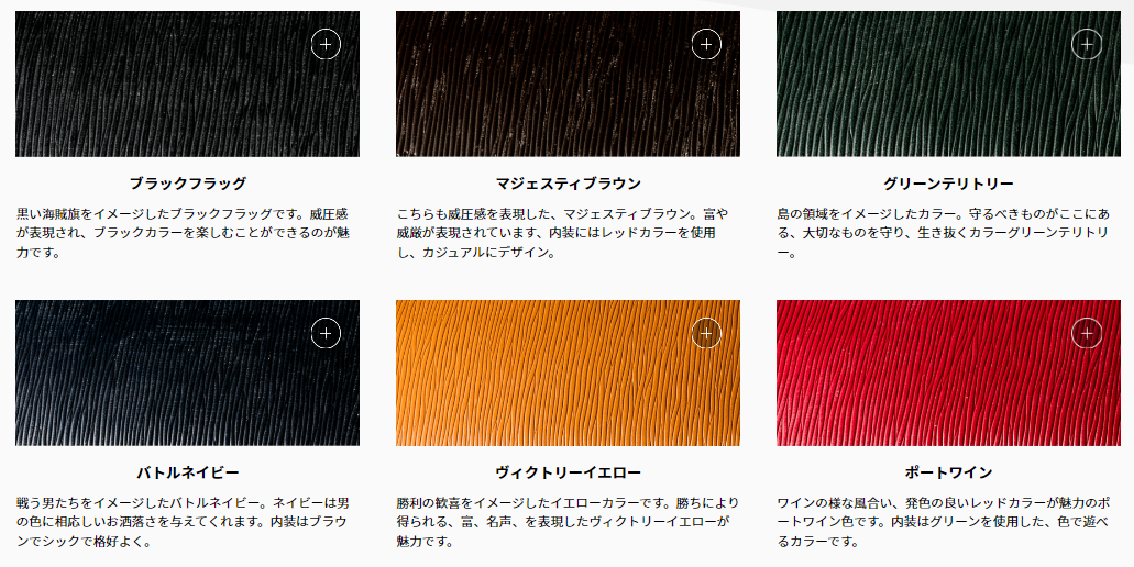Expand the マジェスティブラウン image with plus icon
Viewport: 1134px width, 567px height.
(707, 44)
